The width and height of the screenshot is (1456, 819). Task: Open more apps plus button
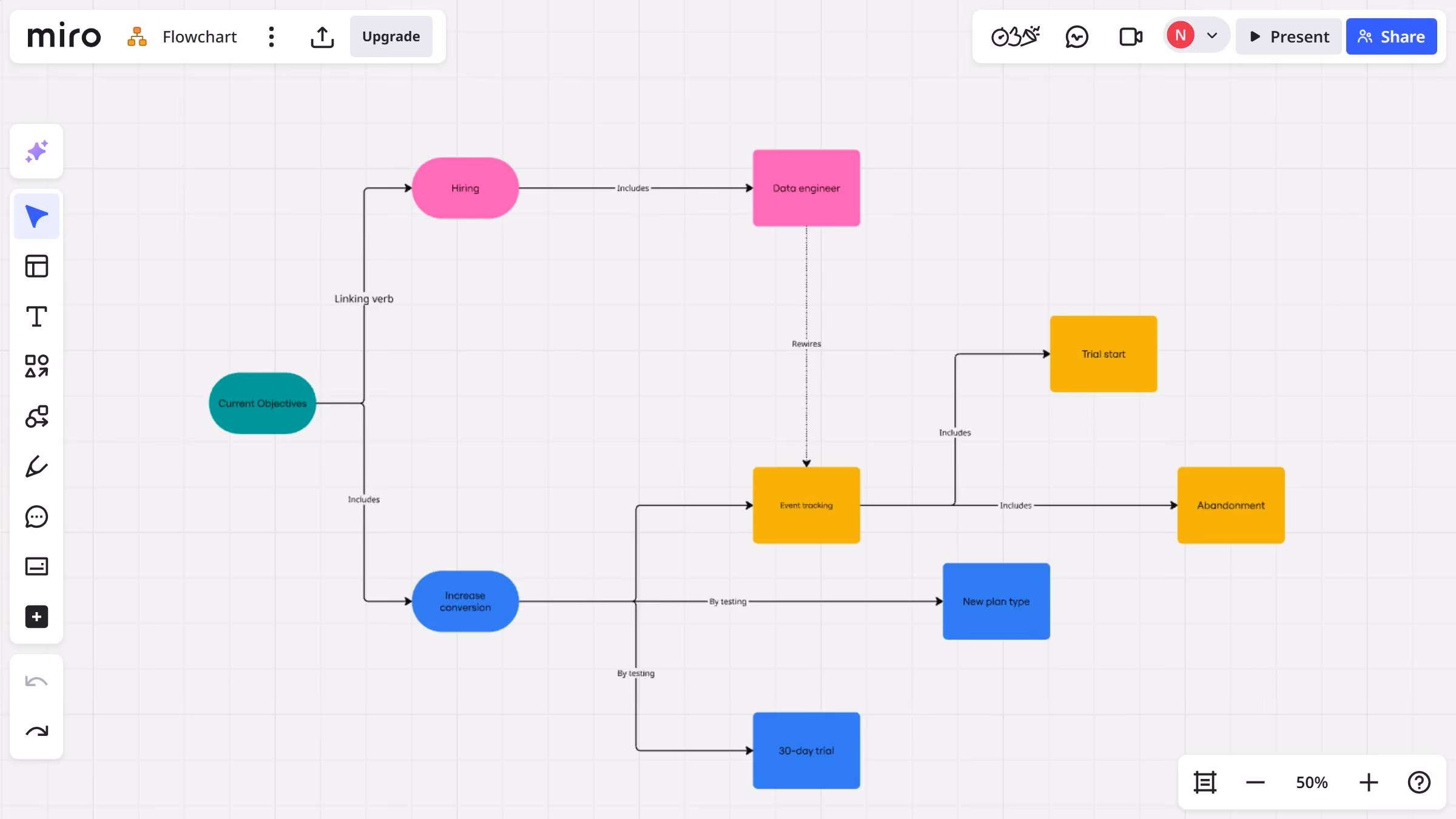[x=36, y=617]
